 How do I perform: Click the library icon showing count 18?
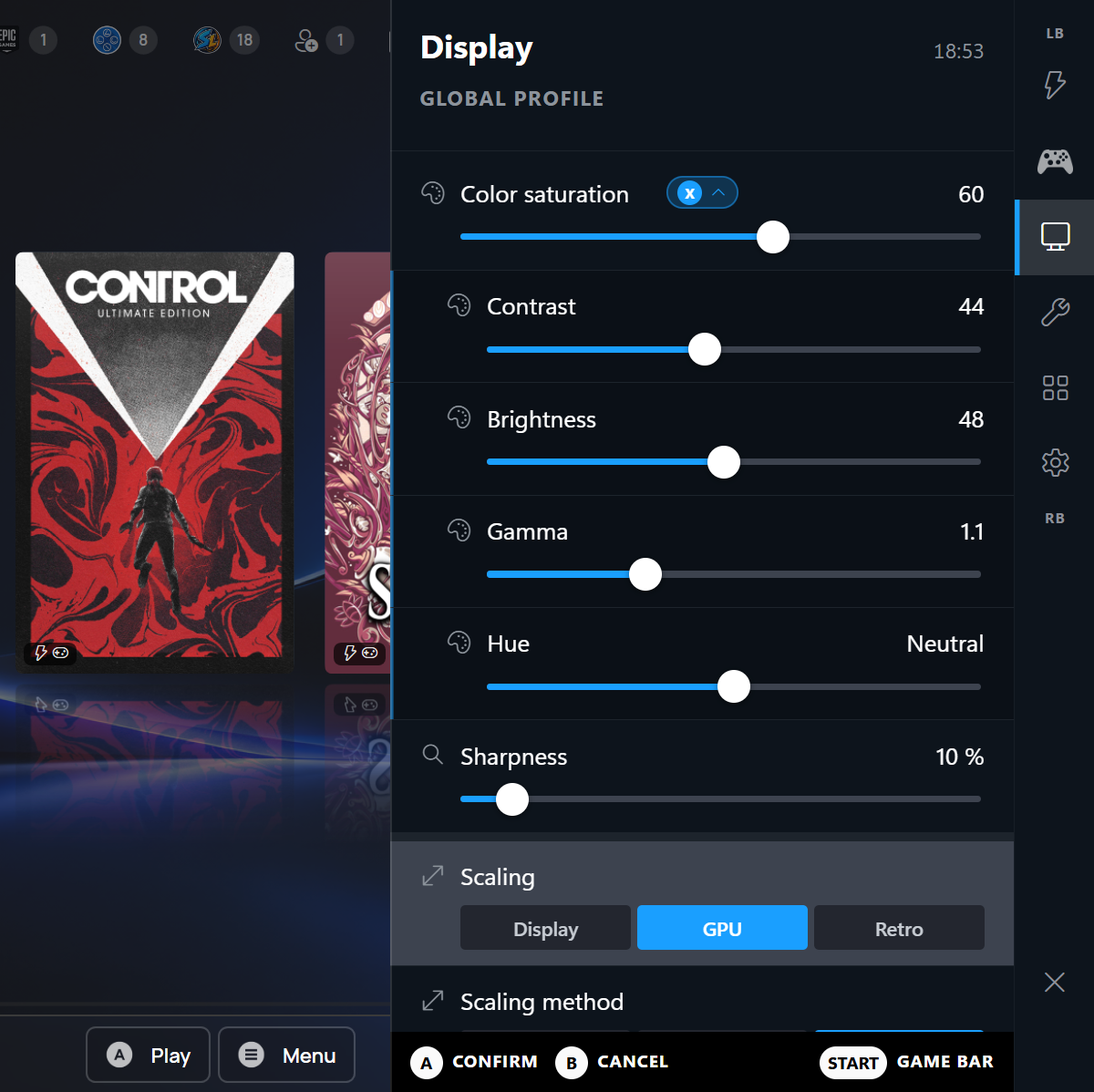208,40
